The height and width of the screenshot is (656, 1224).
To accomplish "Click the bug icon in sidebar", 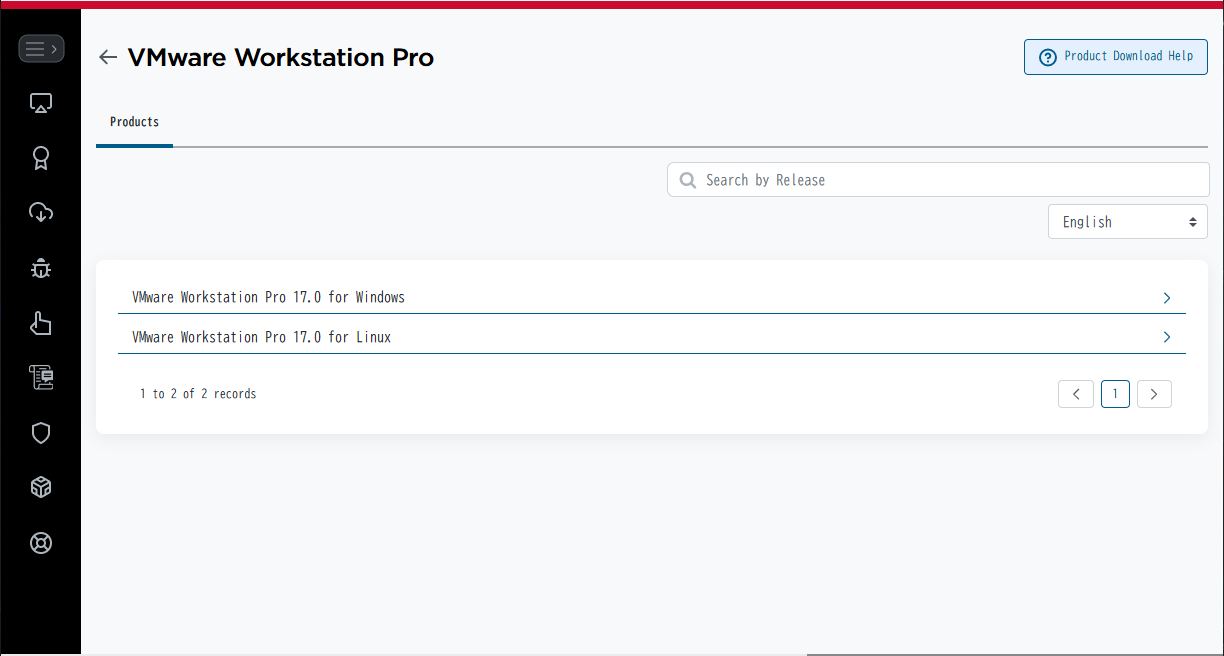I will point(41,267).
